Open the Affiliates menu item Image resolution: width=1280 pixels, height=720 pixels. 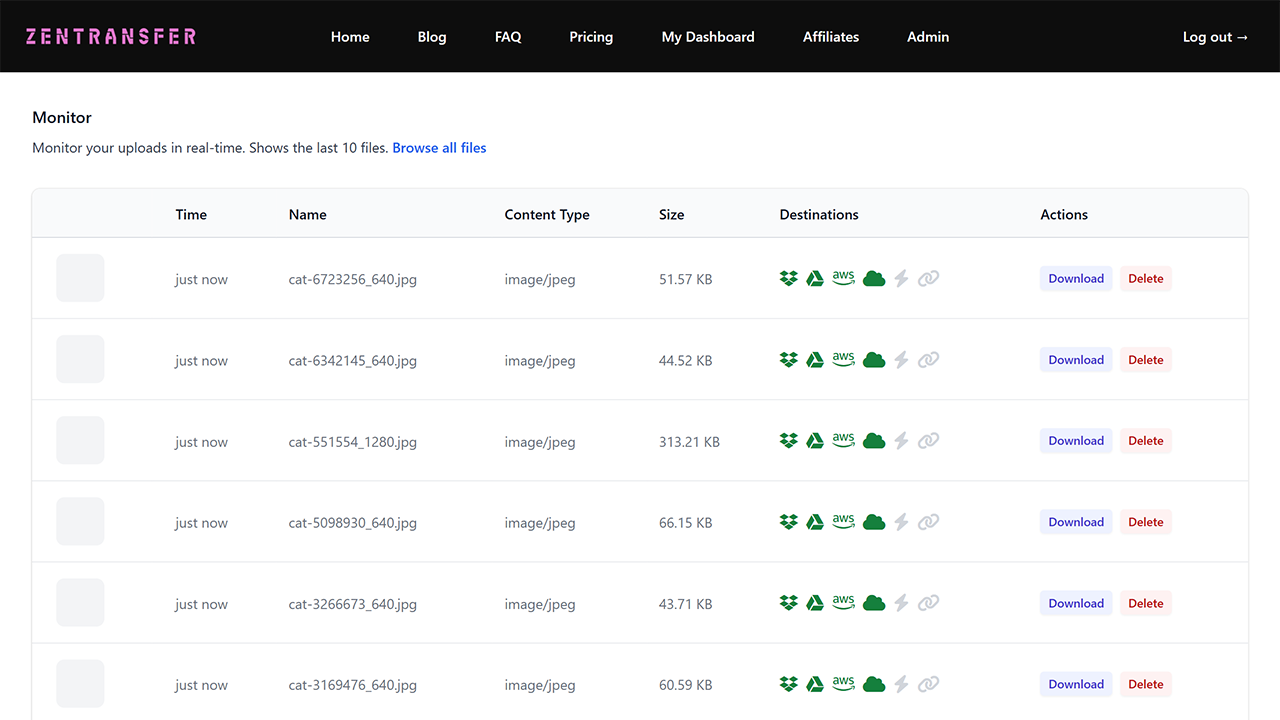click(x=831, y=37)
